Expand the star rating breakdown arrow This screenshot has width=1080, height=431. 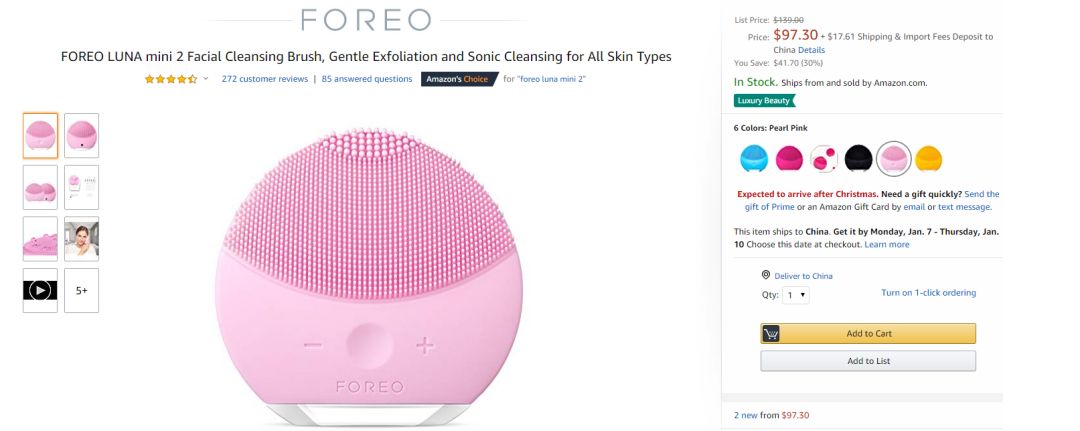[206, 79]
